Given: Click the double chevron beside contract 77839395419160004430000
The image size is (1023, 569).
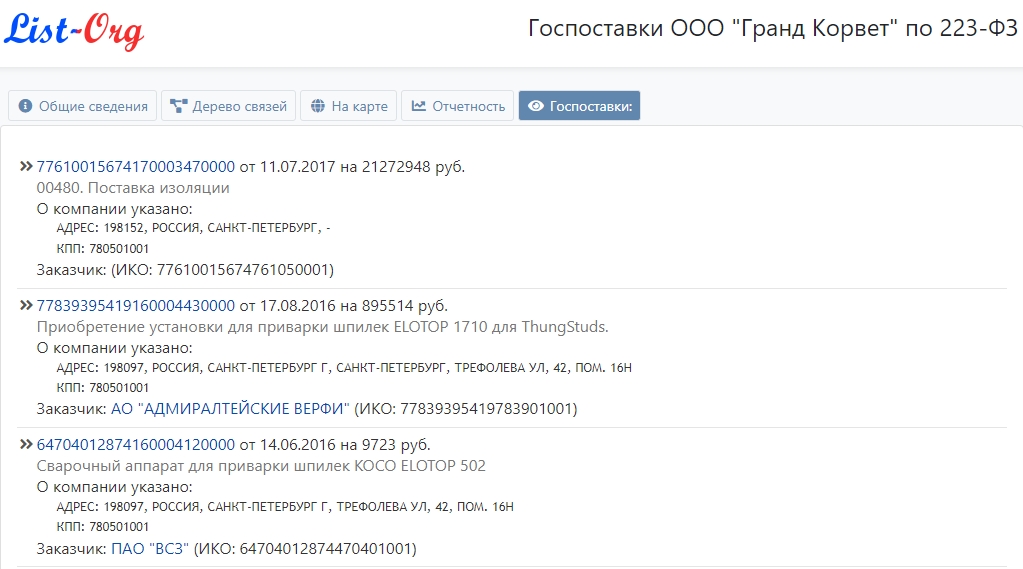Looking at the screenshot, I should click(x=26, y=305).
